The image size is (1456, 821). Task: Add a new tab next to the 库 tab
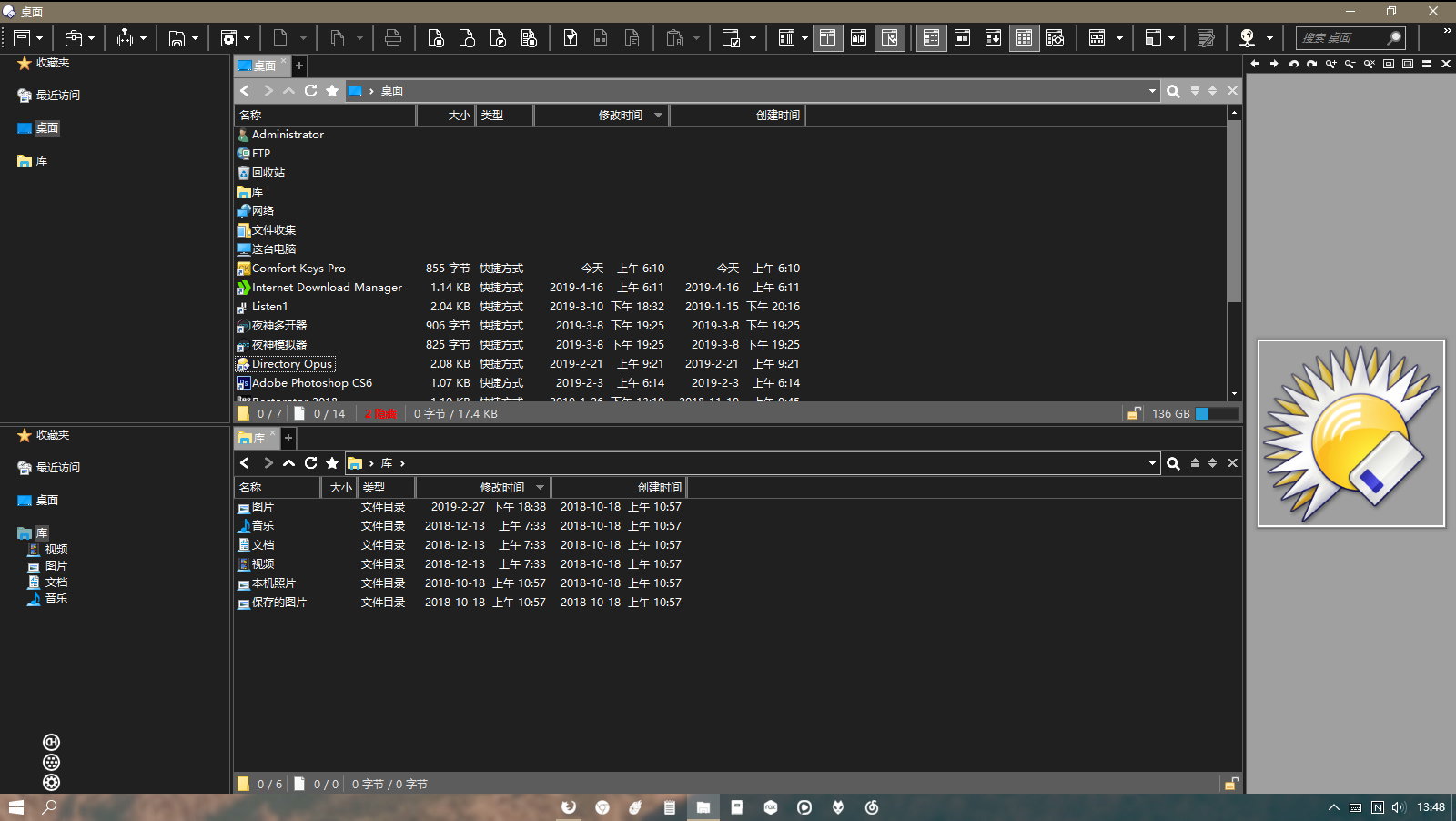point(288,438)
